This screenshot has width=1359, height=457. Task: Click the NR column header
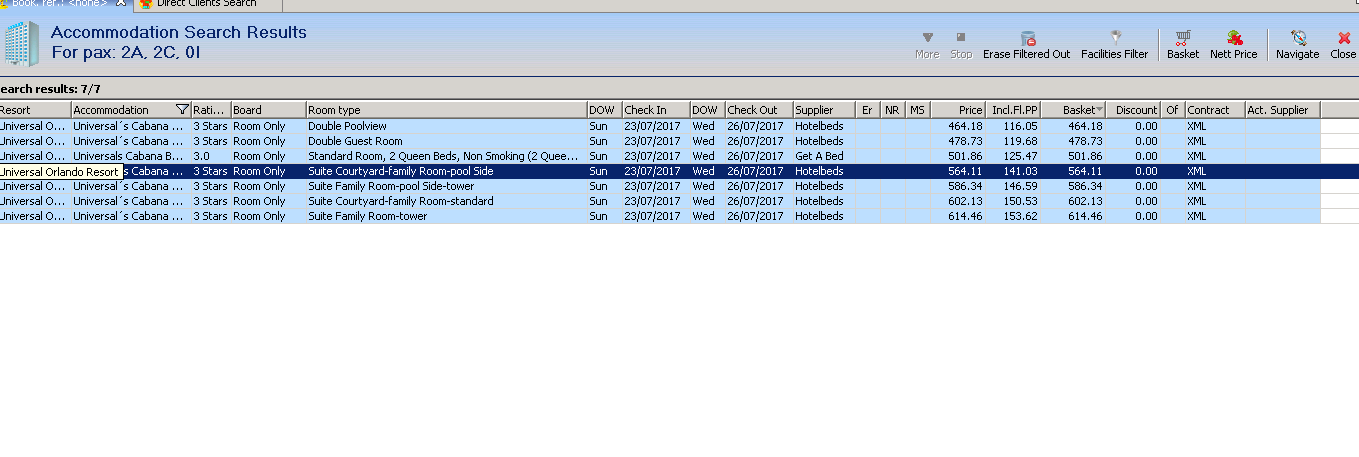click(x=893, y=110)
